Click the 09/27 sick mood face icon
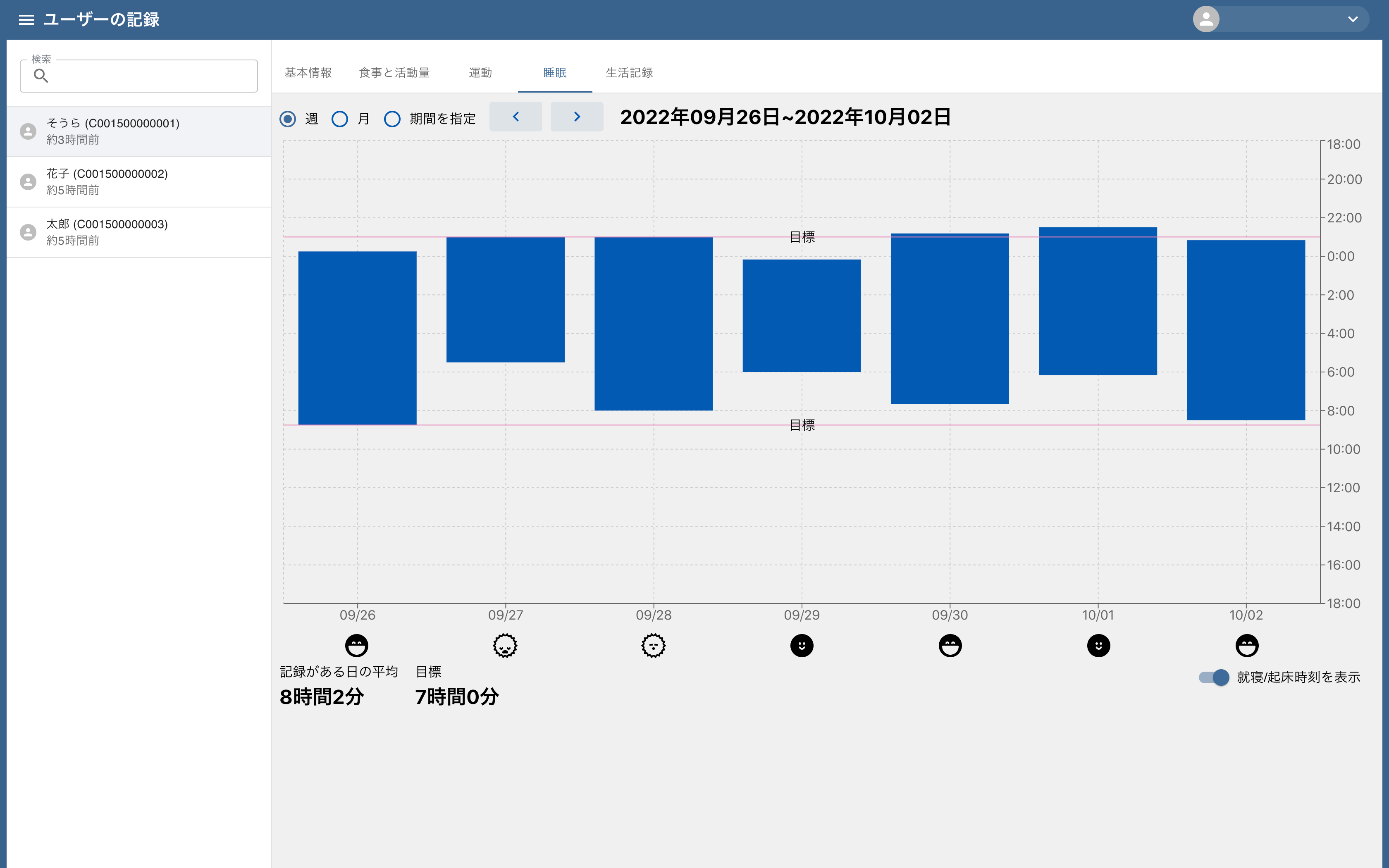This screenshot has height=868, width=1389. point(505,645)
